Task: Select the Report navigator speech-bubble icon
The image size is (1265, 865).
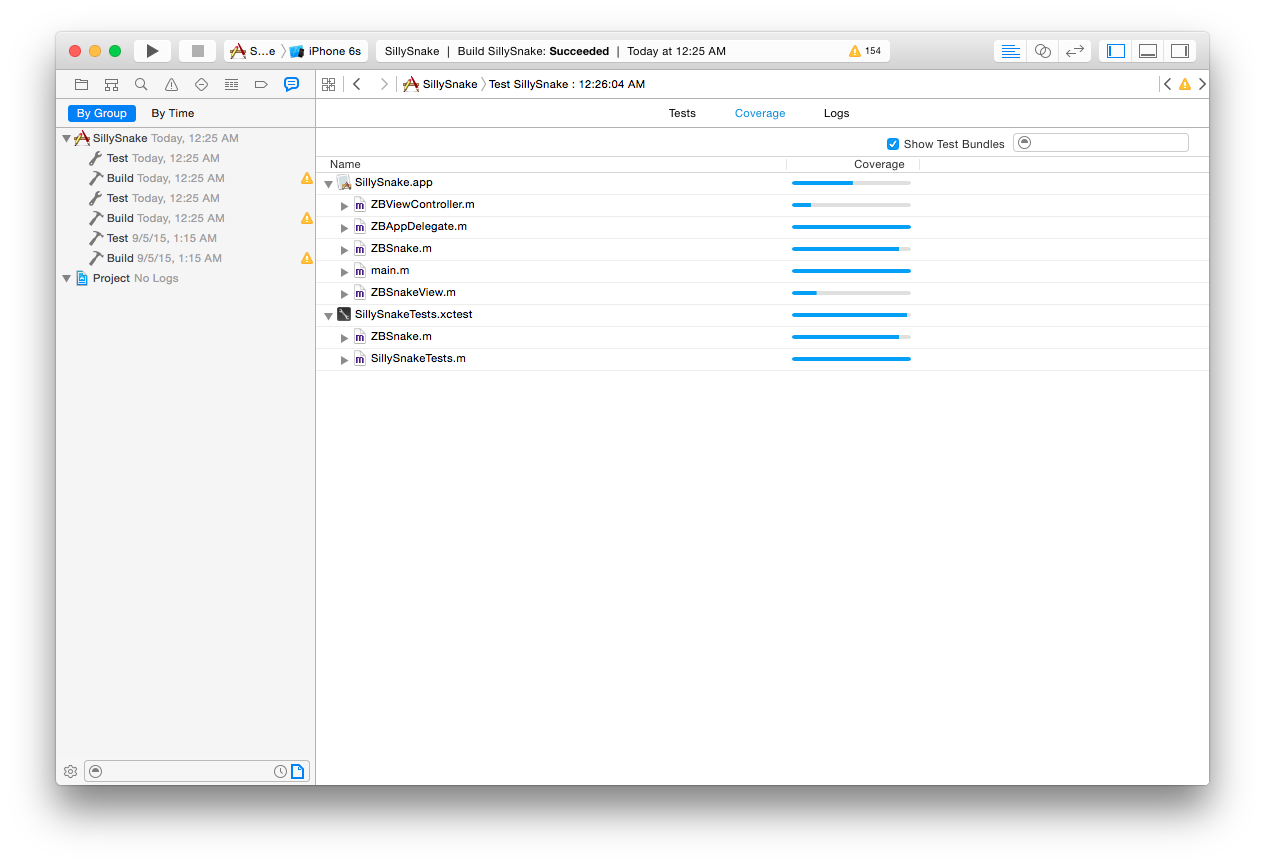Action: pos(291,85)
